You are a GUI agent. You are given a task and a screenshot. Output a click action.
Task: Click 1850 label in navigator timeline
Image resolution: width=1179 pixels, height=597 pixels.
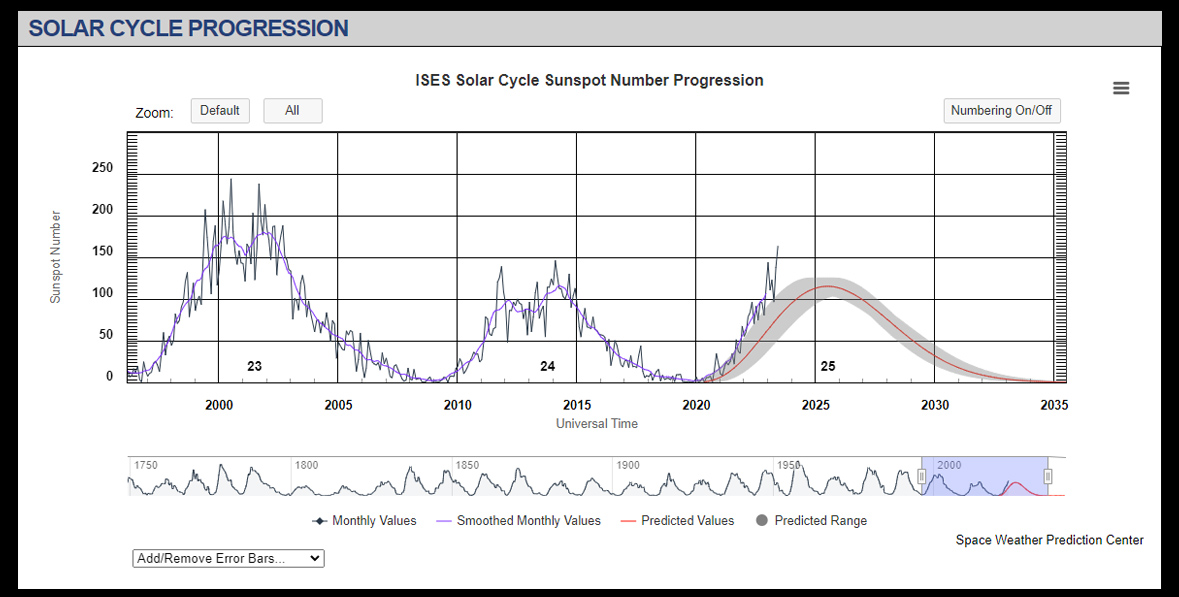[x=467, y=465]
